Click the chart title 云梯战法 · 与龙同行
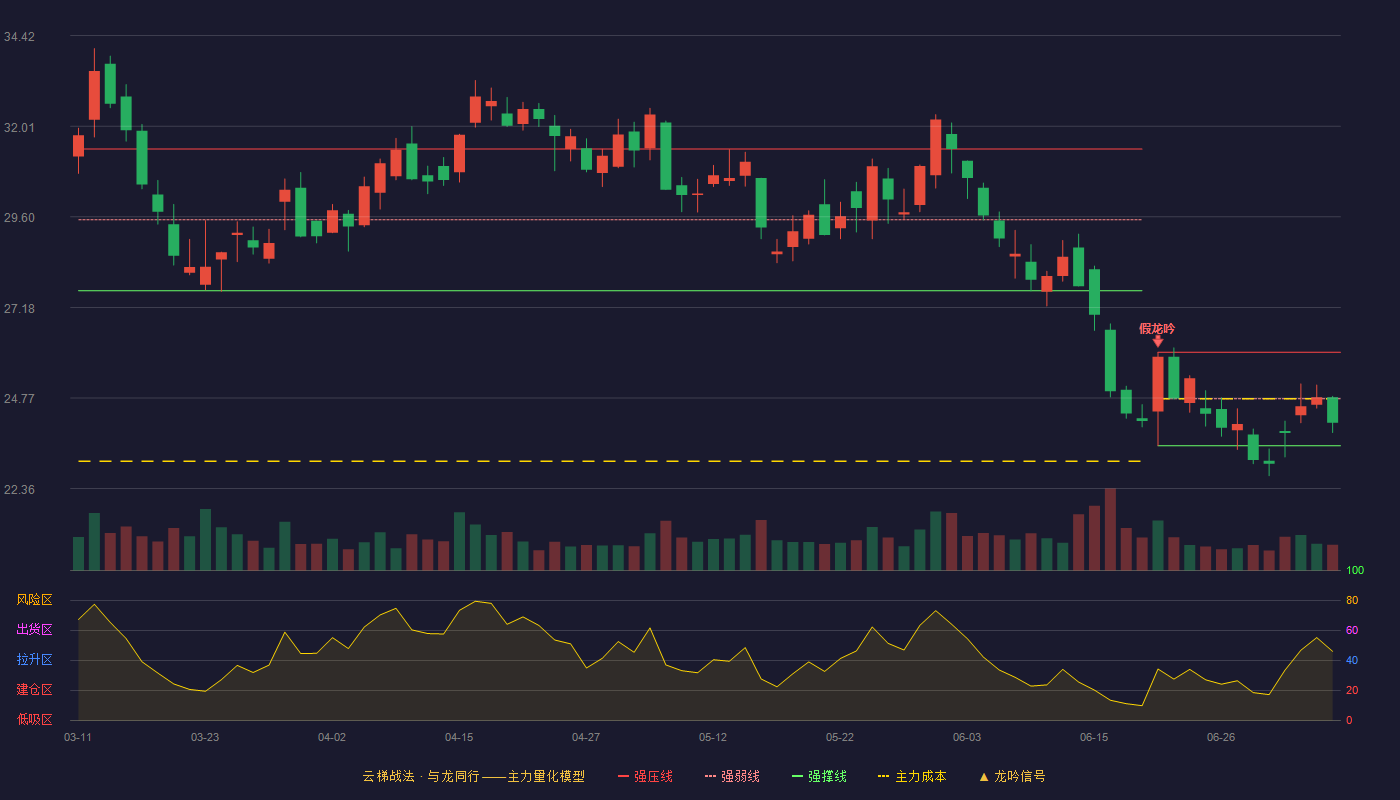The width and height of the screenshot is (1400, 800). point(421,776)
